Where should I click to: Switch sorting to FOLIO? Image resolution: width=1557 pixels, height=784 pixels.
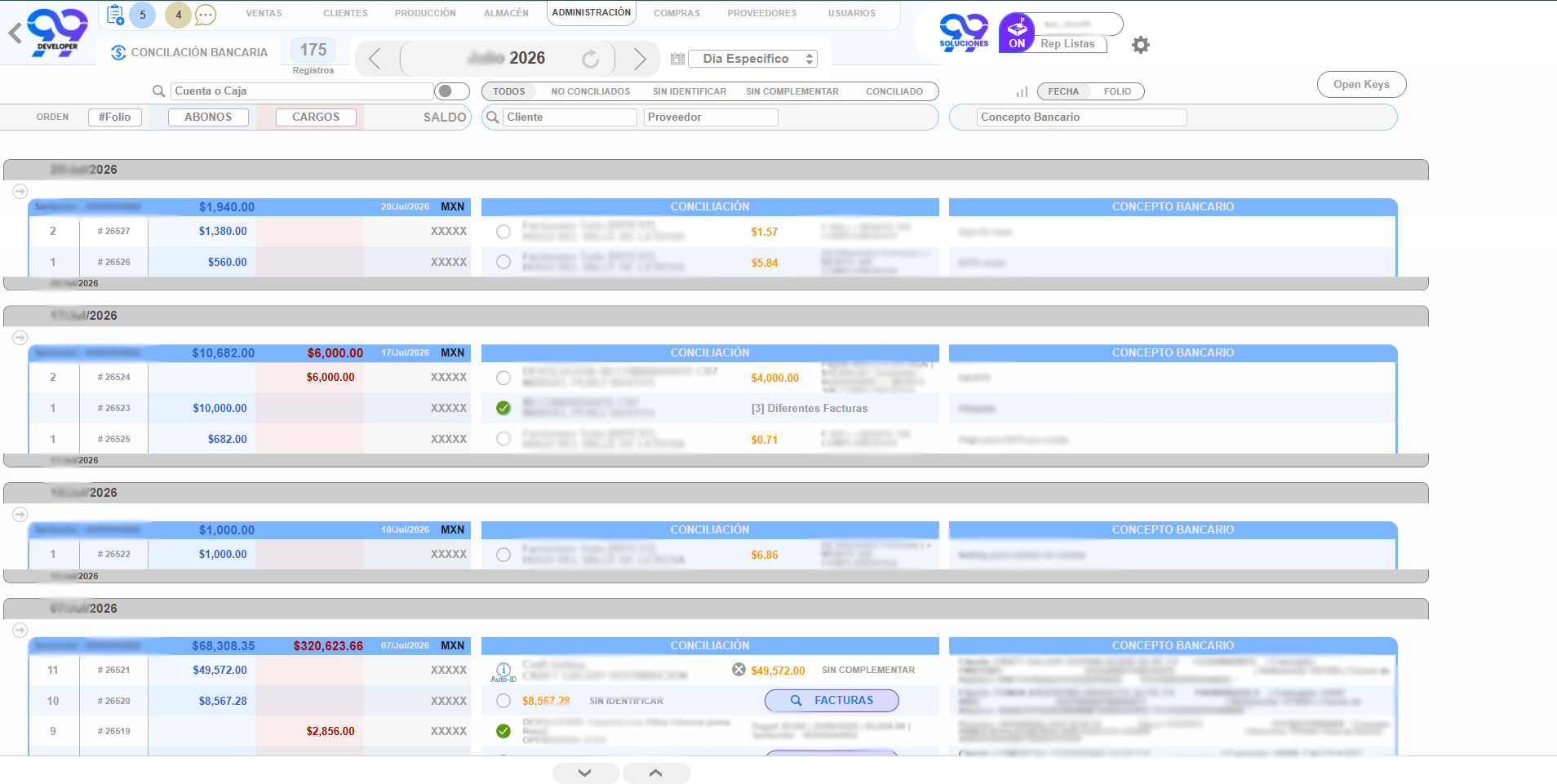[1117, 91]
